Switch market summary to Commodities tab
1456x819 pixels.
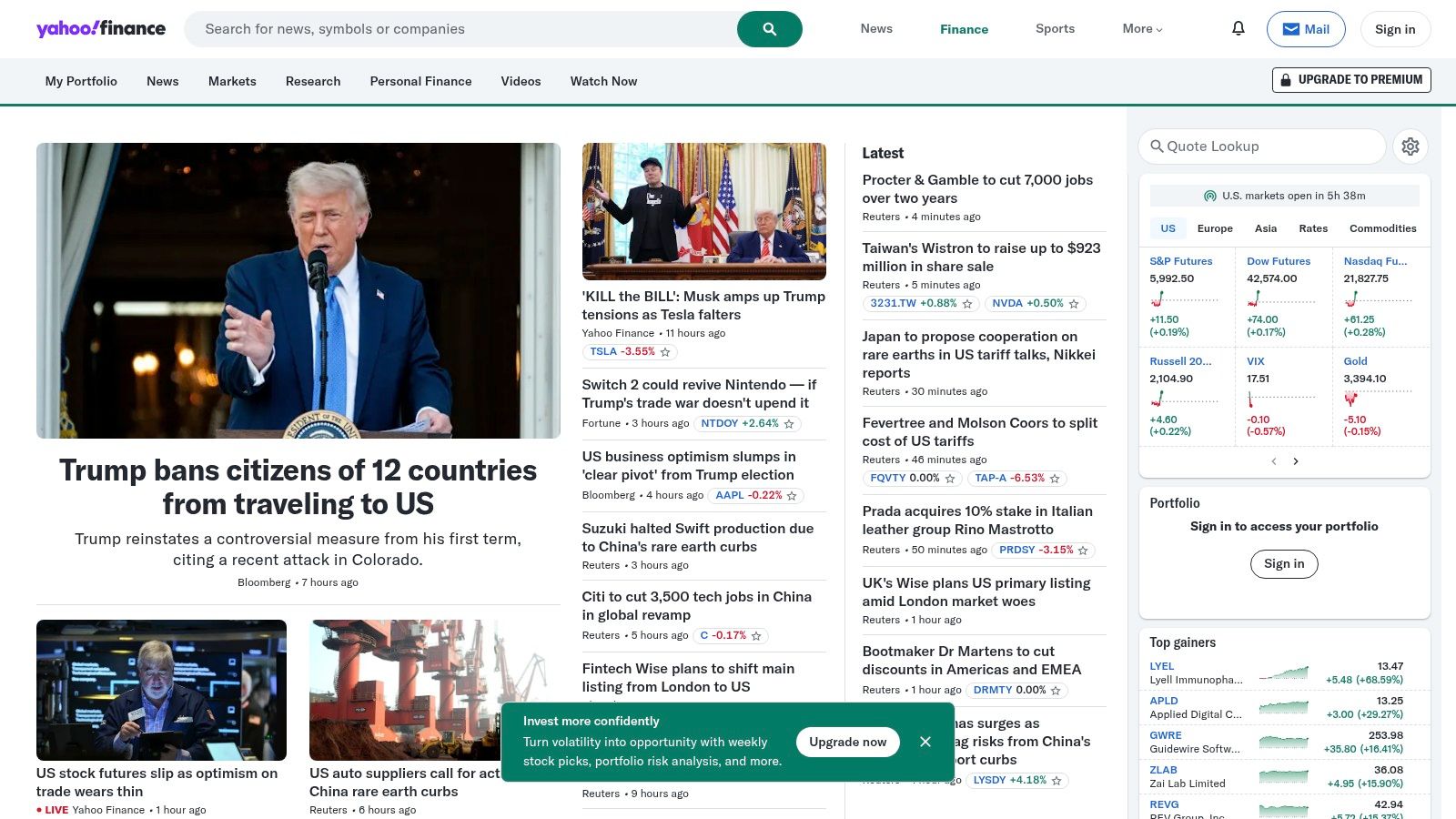[1382, 228]
